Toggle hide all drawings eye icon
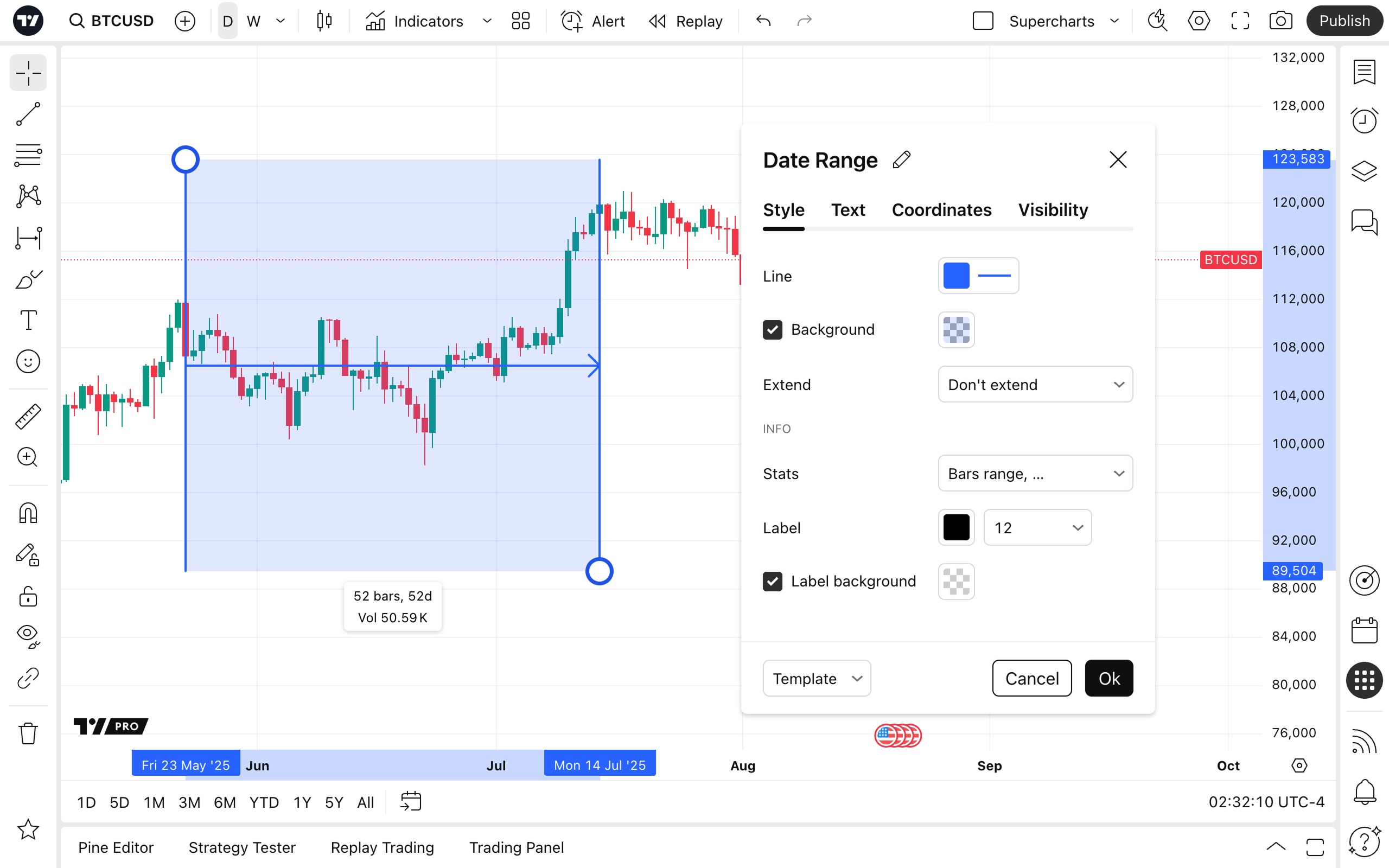 (x=28, y=635)
